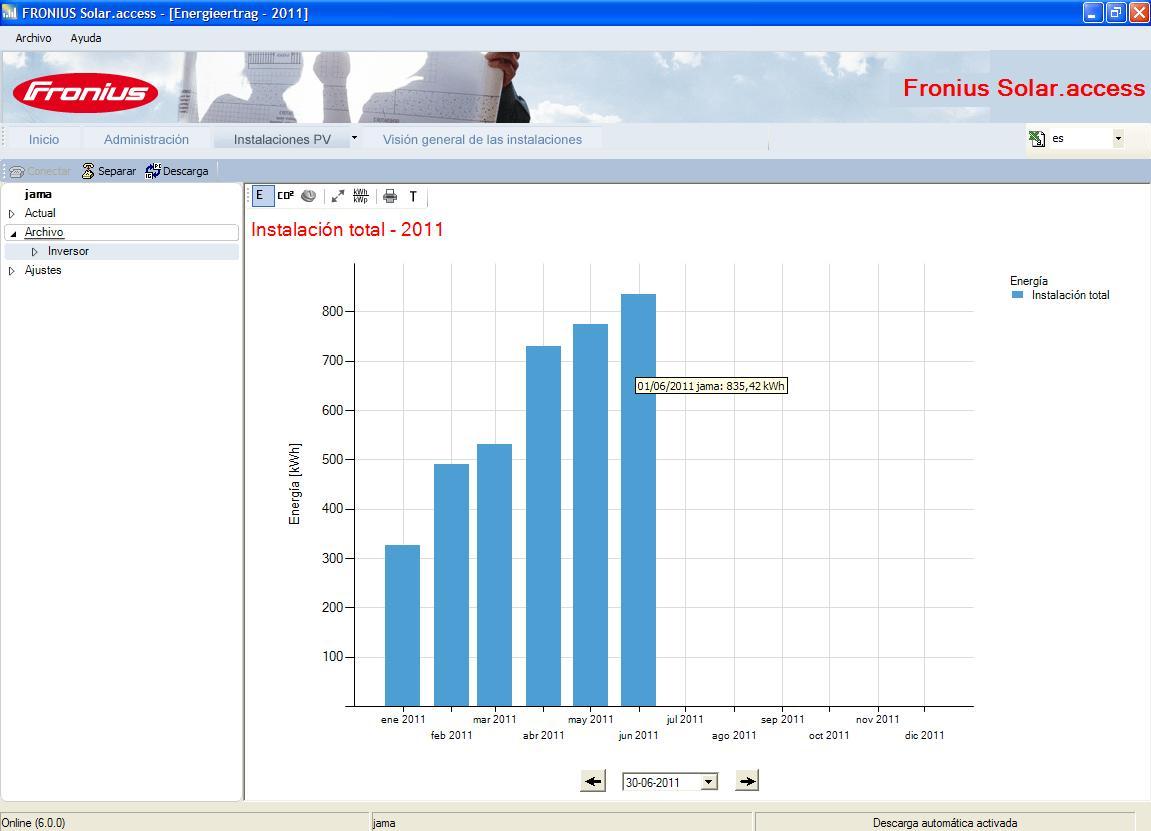Click the application icon in the title bar
This screenshot has width=1151, height=831.
click(10, 12)
